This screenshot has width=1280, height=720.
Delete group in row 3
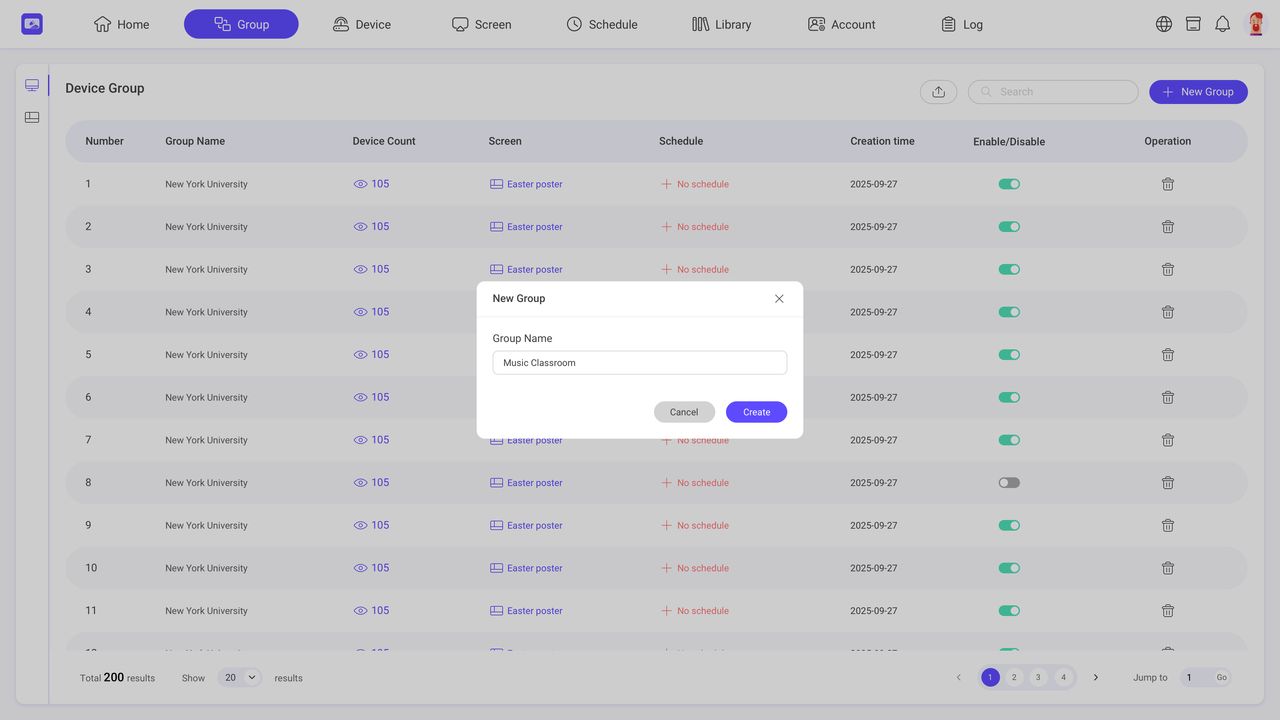[x=1167, y=269]
